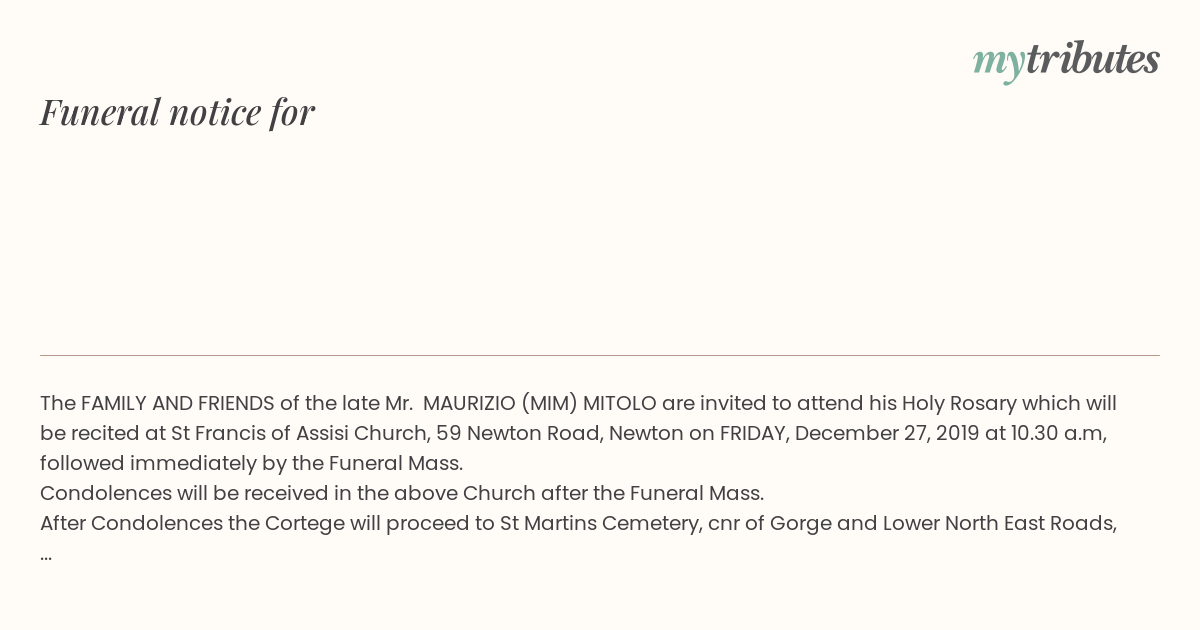Click the dark 'tributes' part of the logo

coord(1093,59)
